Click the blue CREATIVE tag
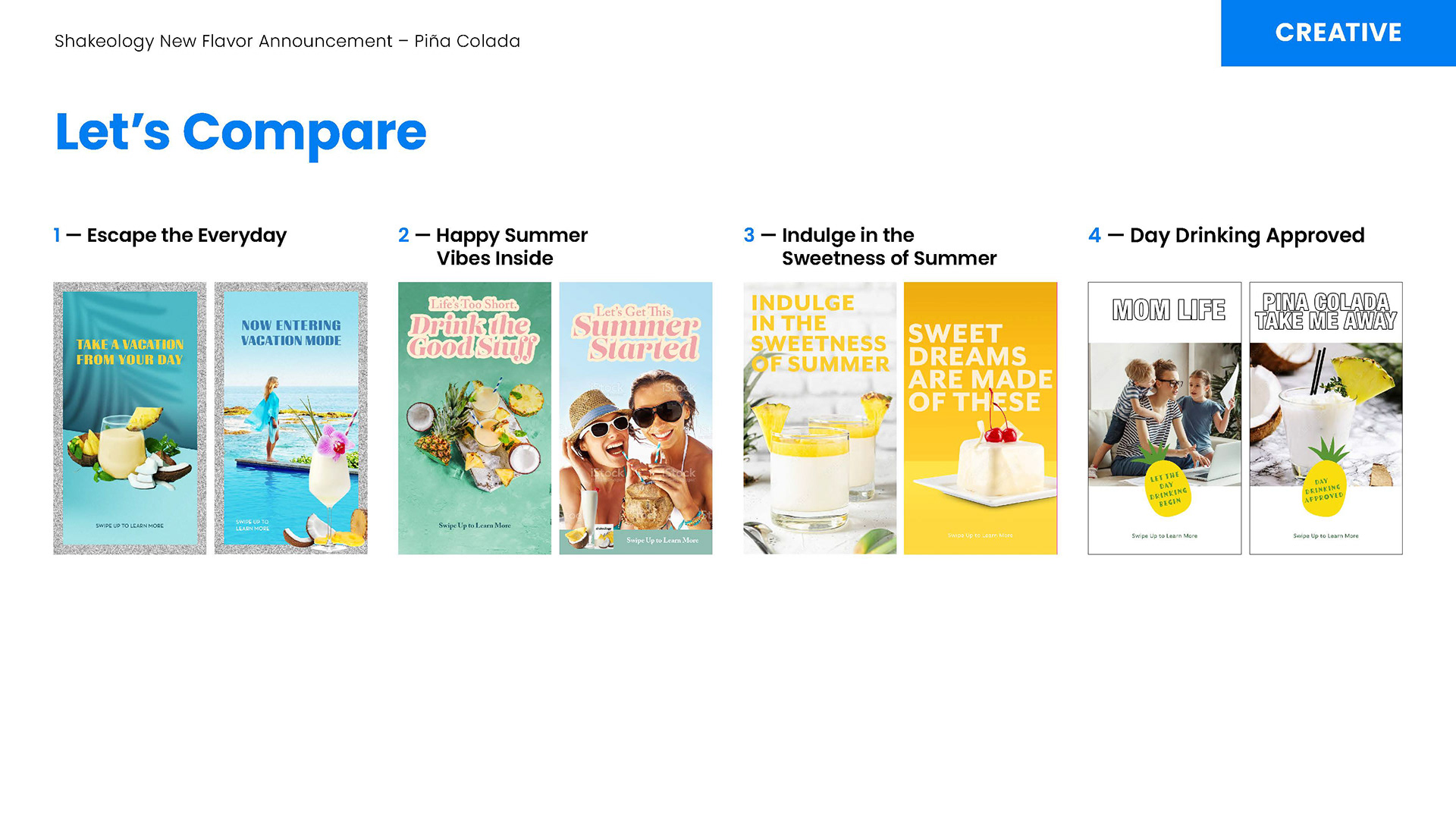1456x819 pixels. click(1338, 33)
